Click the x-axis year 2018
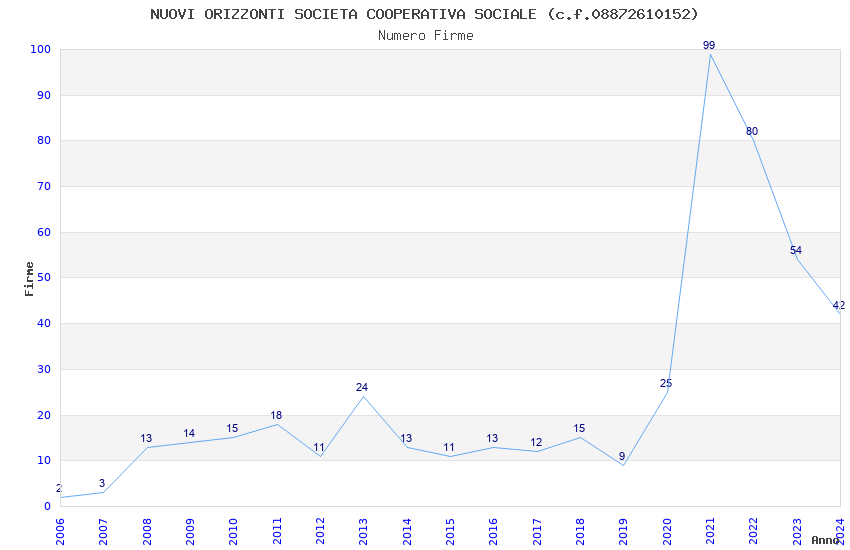This screenshot has height=550, width=850. tap(580, 531)
